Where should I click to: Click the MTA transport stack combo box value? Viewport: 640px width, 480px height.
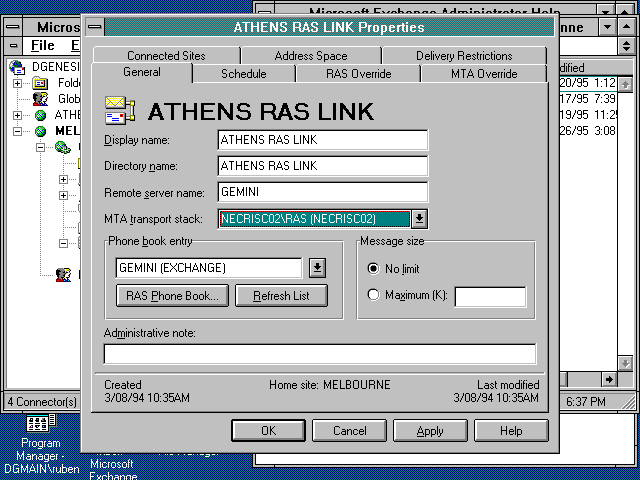[314, 219]
